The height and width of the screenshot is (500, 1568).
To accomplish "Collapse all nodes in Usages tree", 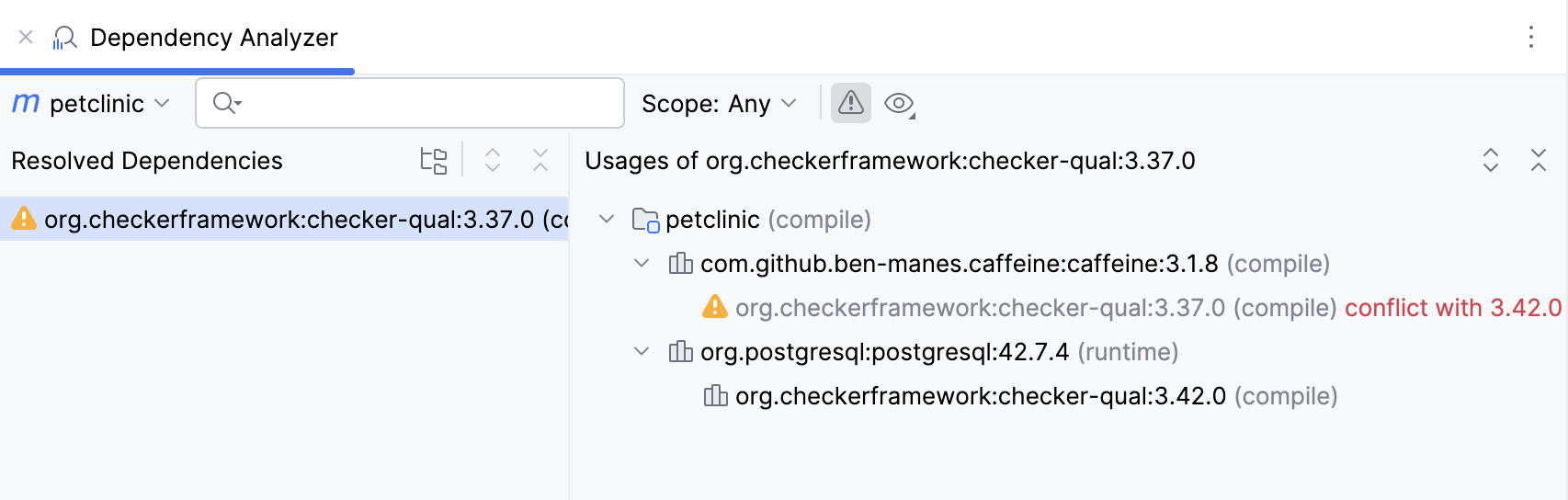I will point(1539,161).
